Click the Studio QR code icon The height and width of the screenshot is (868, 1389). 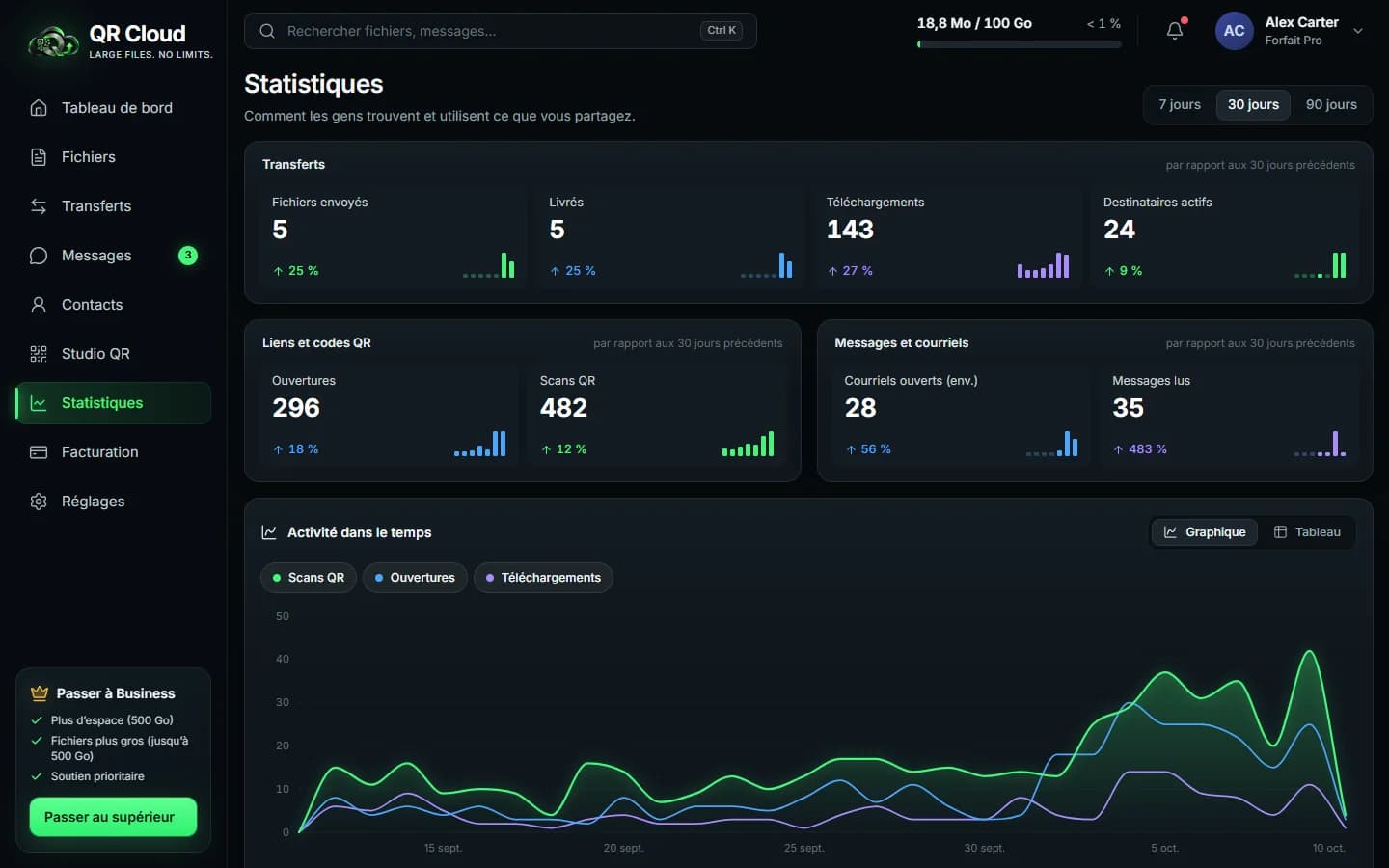pos(39,354)
